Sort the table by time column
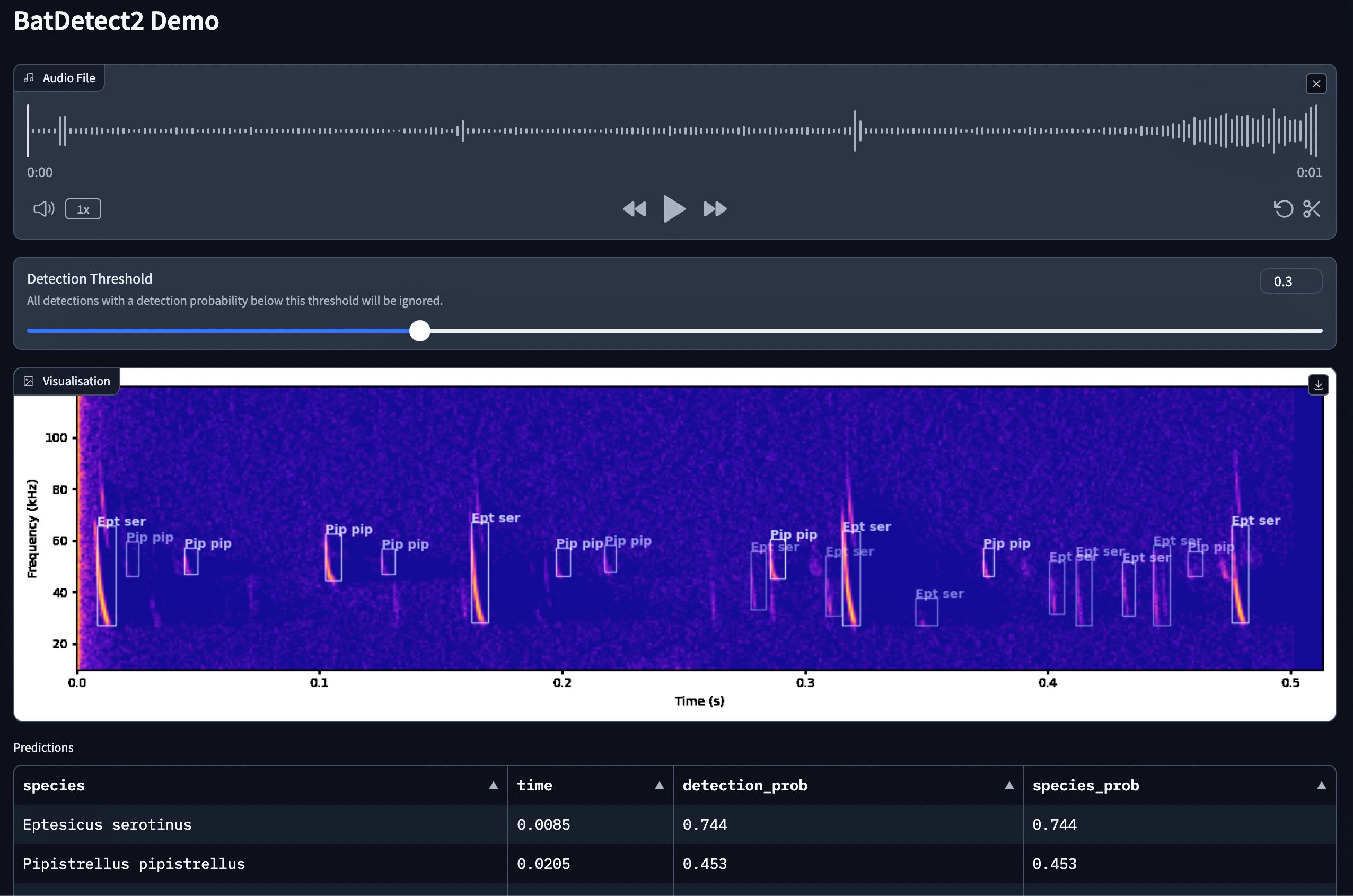The height and width of the screenshot is (896, 1353). 659,785
